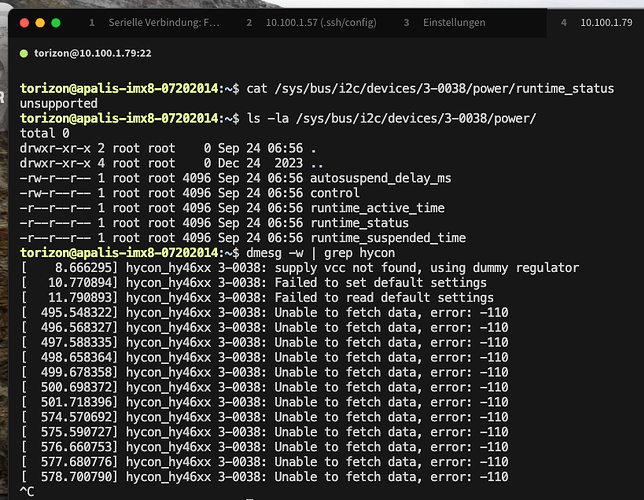Switch to the Einstellungen tab
The image size is (644, 500).
(453, 22)
